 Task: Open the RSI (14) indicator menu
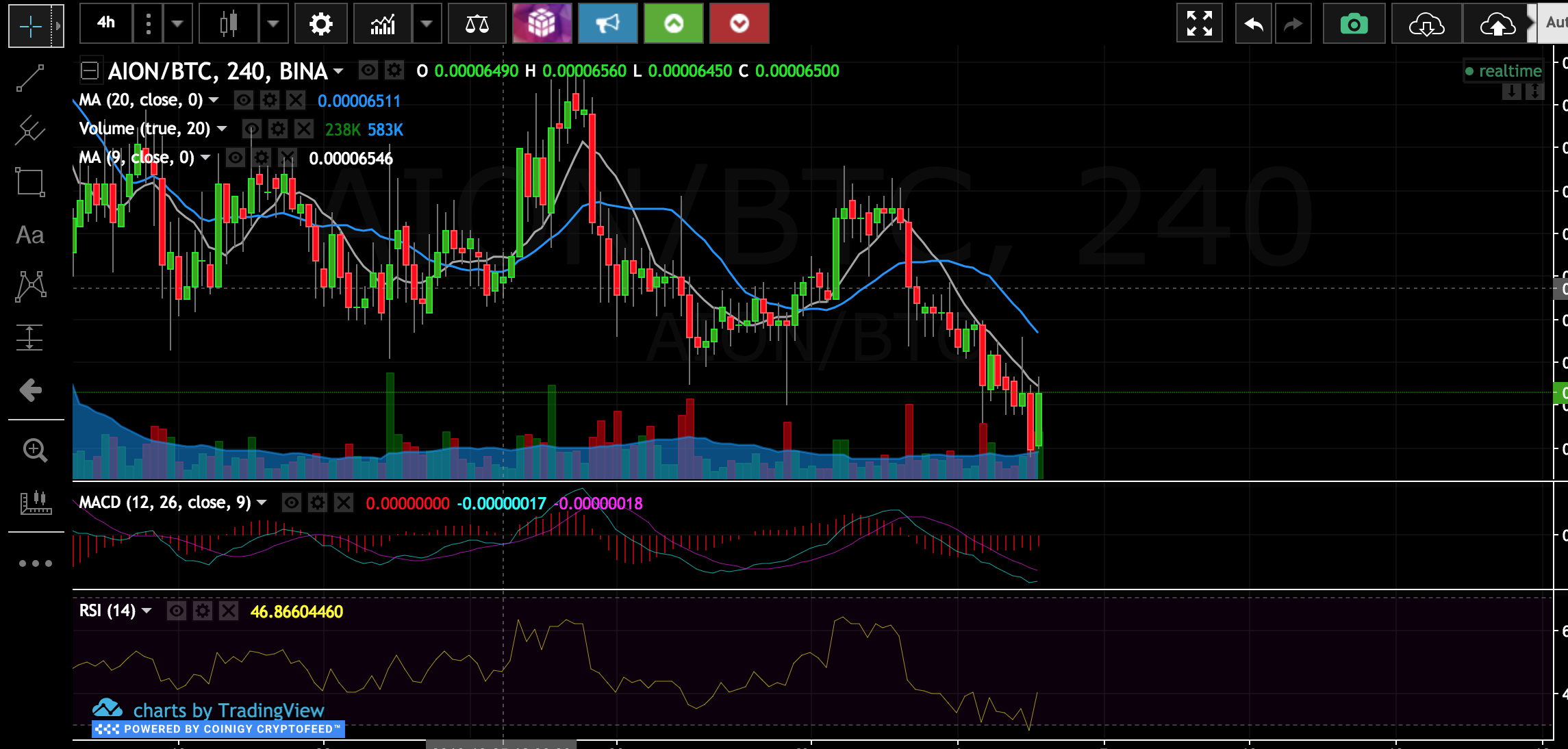click(147, 611)
